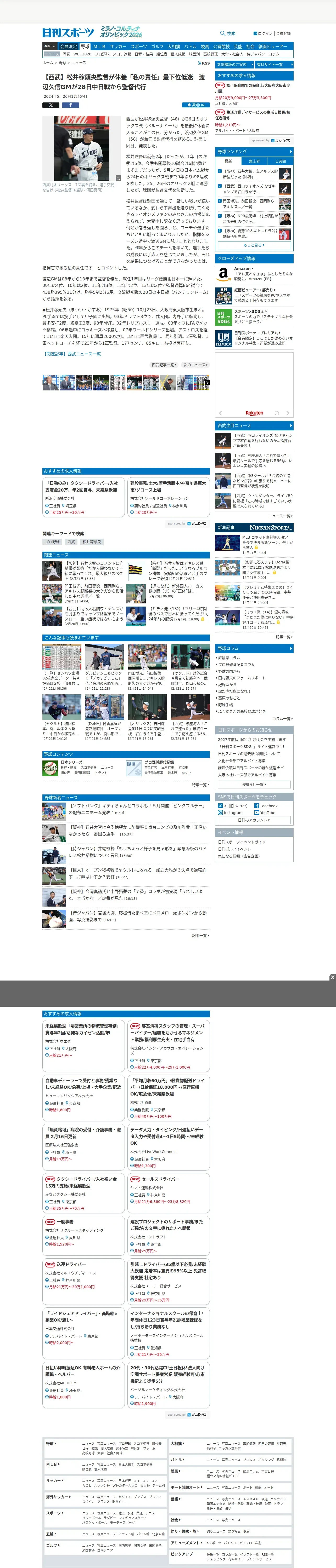The image size is (336, 1568).
Task: Open the YouTube SNS link
Action: coord(265,812)
